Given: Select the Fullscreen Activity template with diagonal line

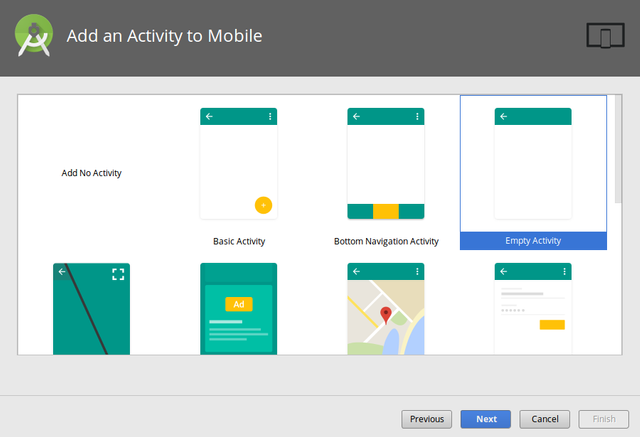Looking at the screenshot, I should (x=91, y=309).
